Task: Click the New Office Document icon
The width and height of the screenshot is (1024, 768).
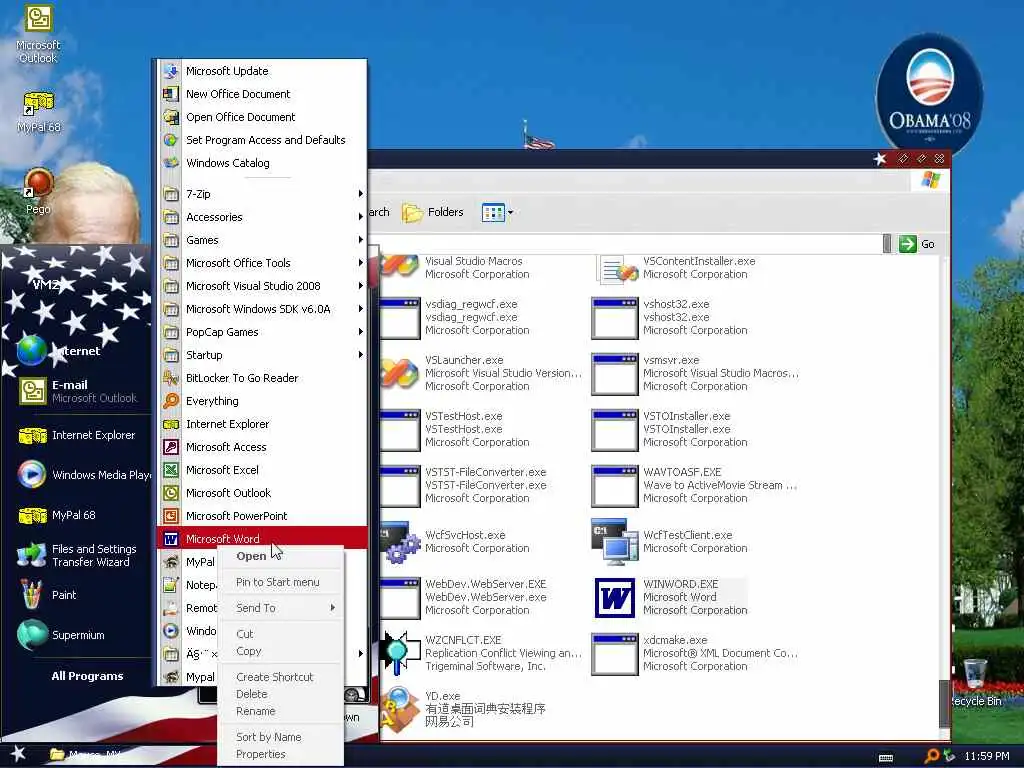Action: pos(170,94)
